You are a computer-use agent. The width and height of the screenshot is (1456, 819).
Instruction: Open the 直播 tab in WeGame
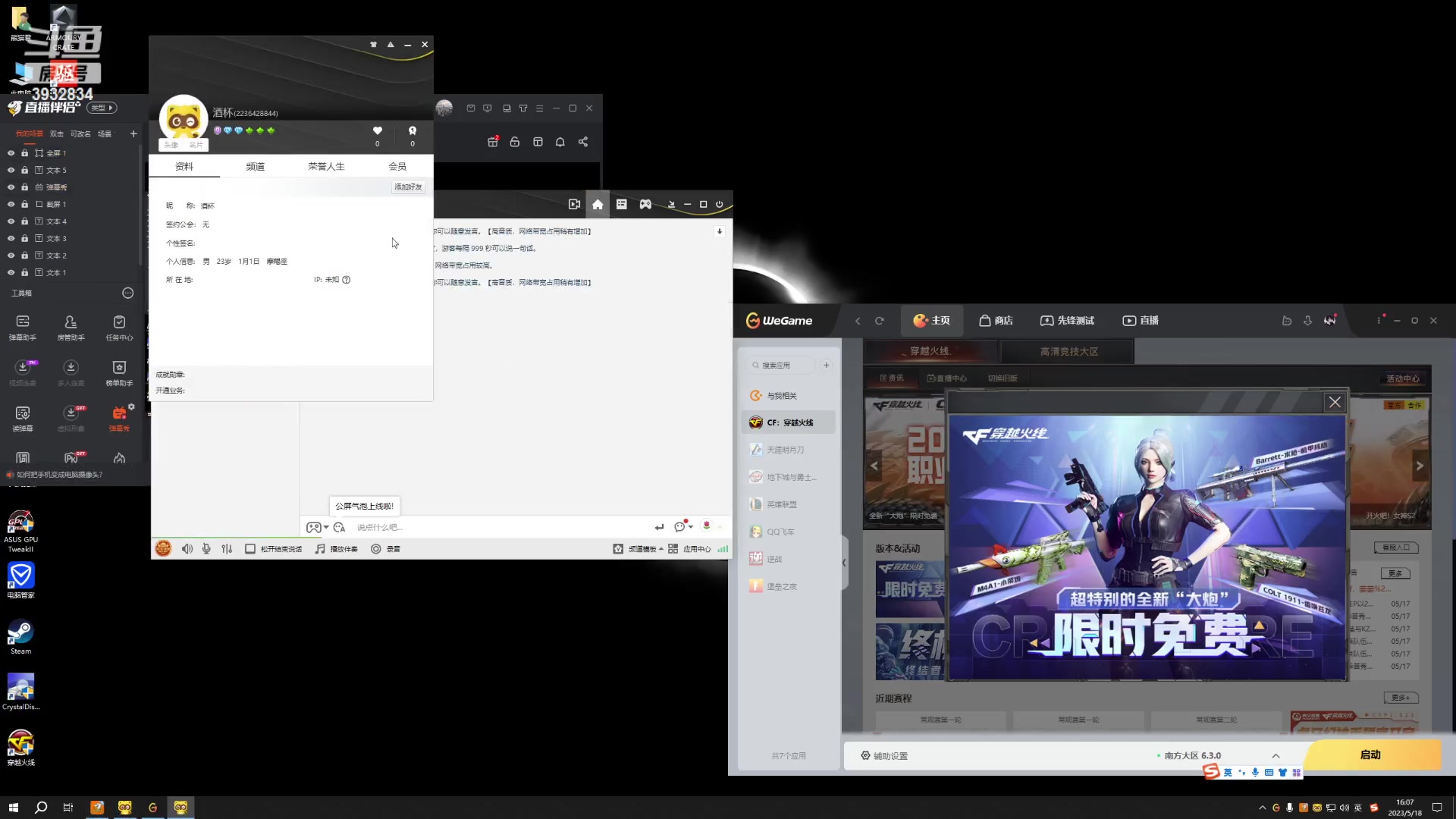[x=1141, y=321]
